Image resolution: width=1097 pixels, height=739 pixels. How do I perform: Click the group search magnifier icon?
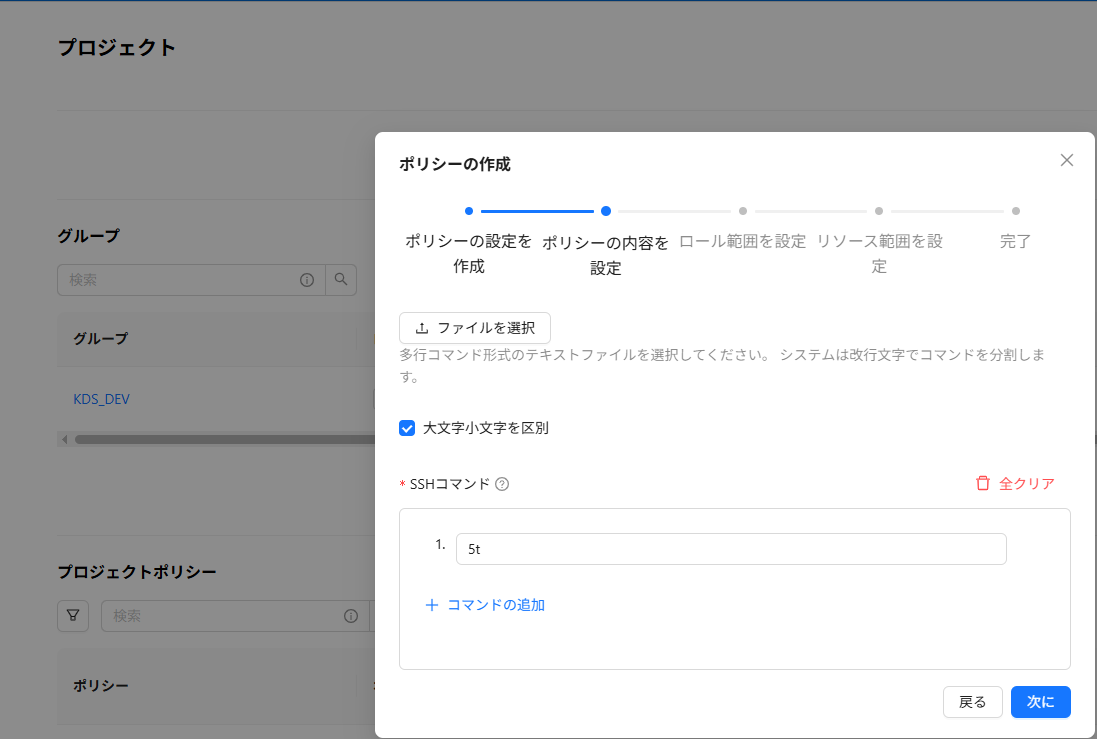point(341,280)
